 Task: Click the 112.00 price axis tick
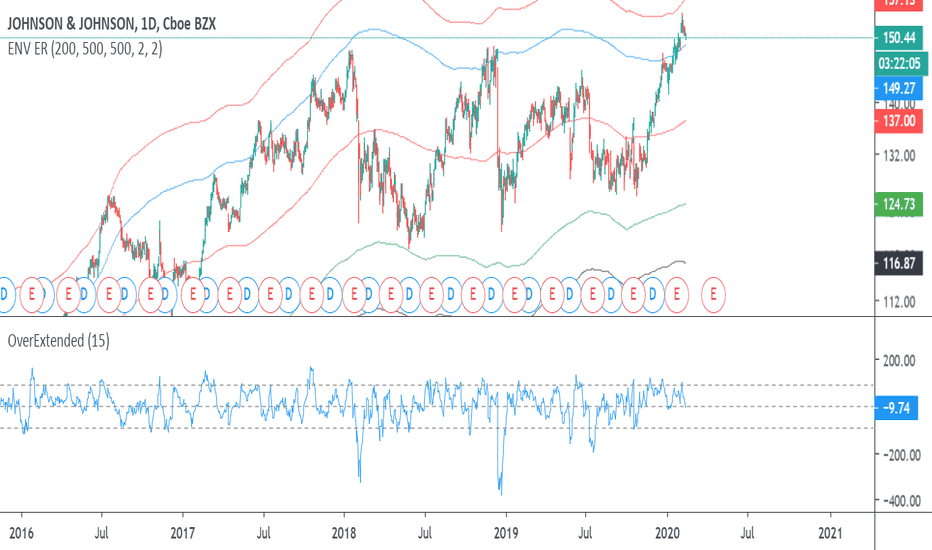899,302
